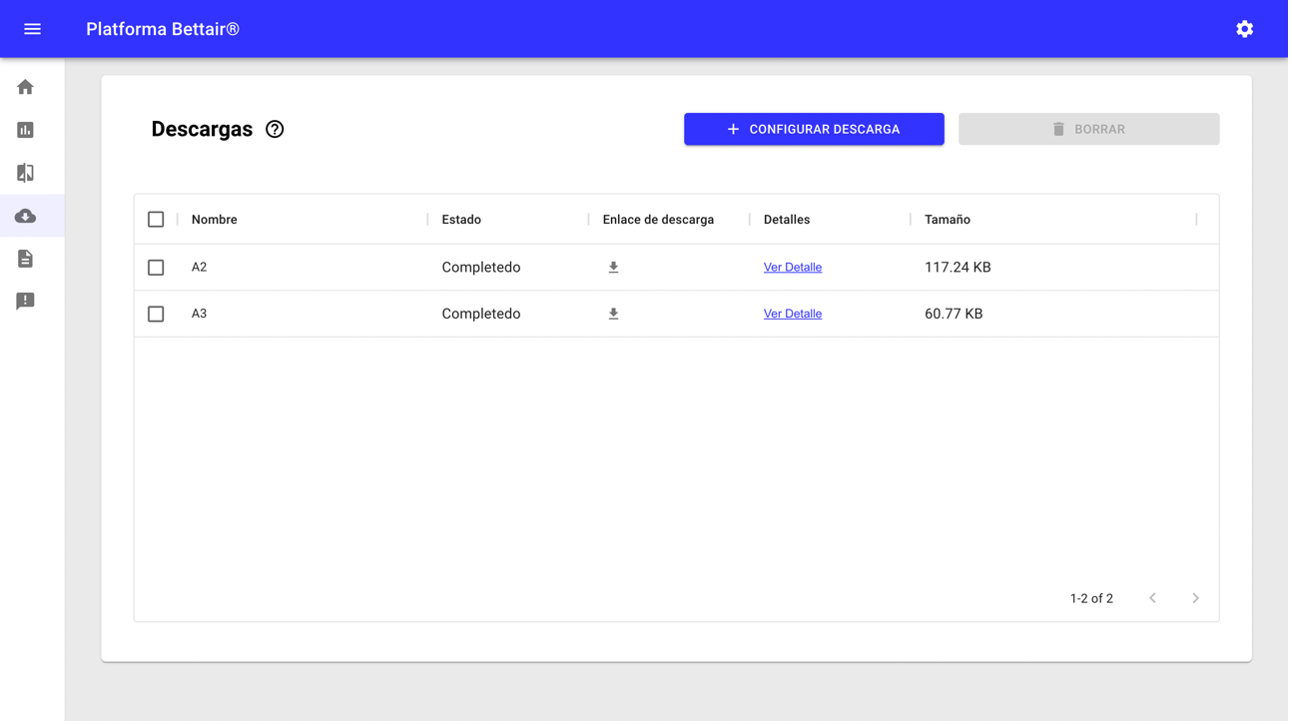Click the 1-2 of 2 pagination text

[1091, 598]
